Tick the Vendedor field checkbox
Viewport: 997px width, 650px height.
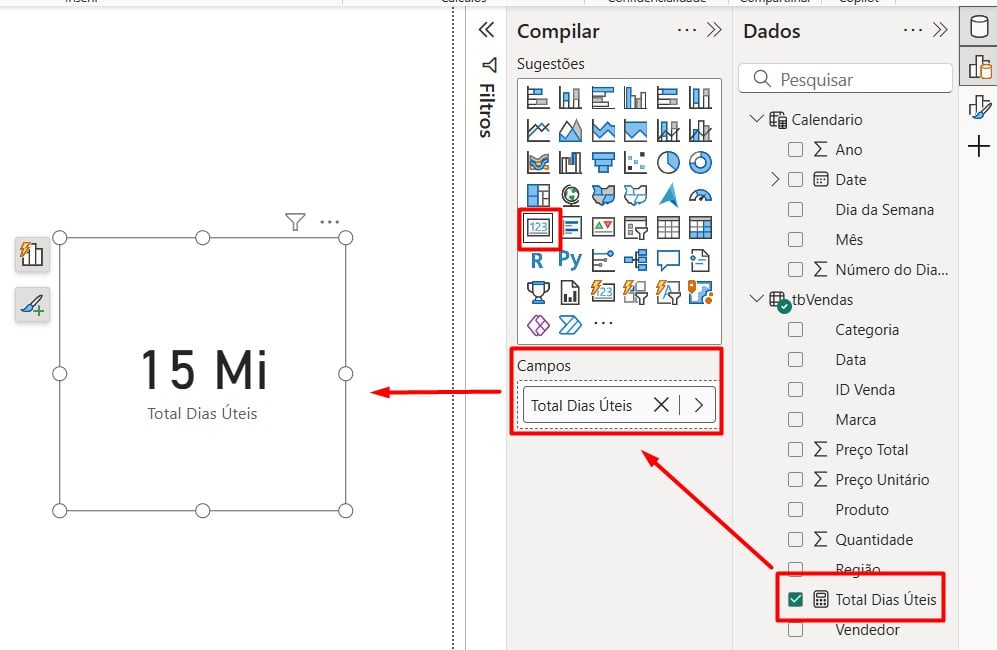click(795, 630)
